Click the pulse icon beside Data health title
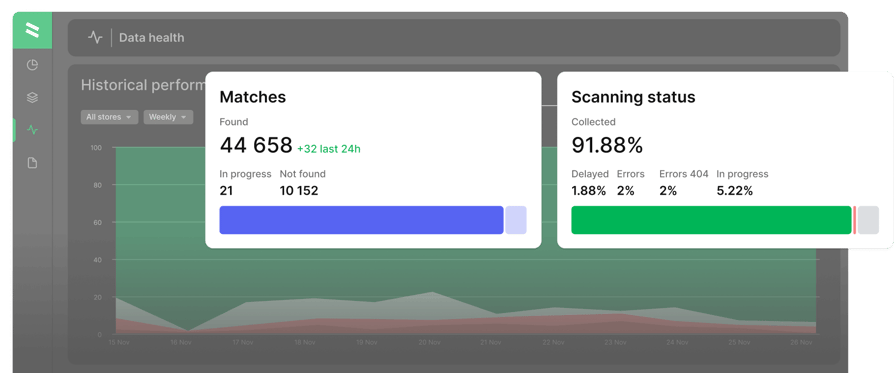The height and width of the screenshot is (373, 896). pos(95,38)
